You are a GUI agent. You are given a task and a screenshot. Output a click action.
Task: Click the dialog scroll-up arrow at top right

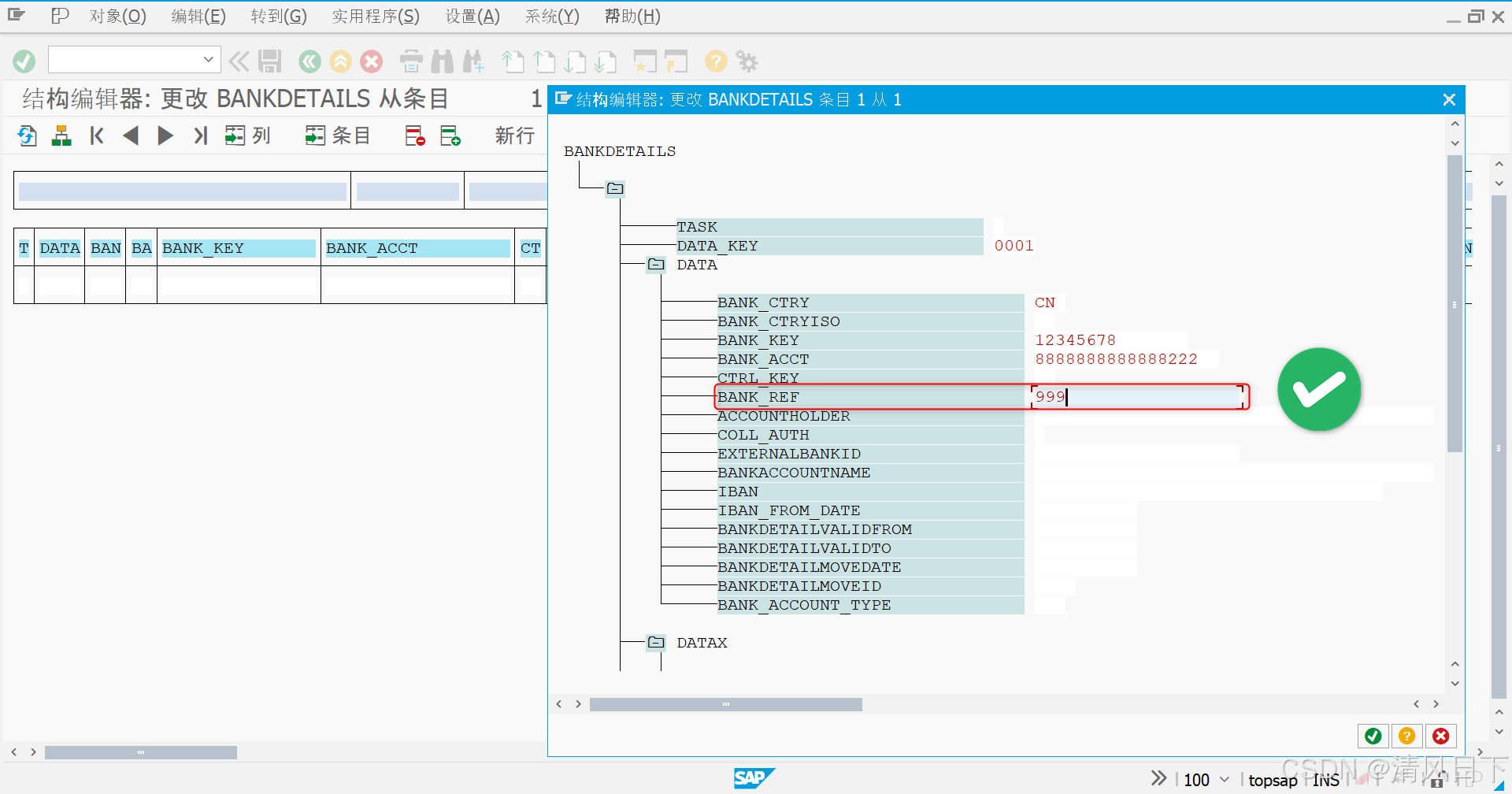(x=1455, y=124)
